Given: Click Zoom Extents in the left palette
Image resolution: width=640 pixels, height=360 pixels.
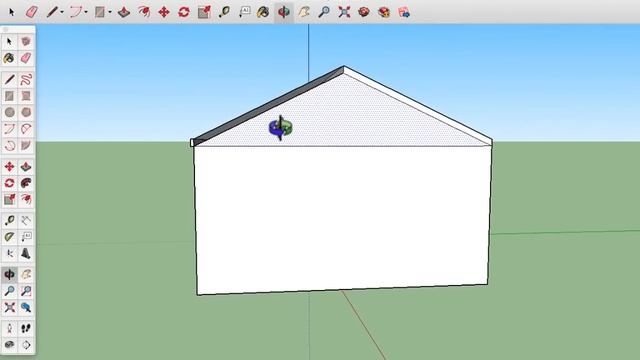Looking at the screenshot, I should (10, 307).
